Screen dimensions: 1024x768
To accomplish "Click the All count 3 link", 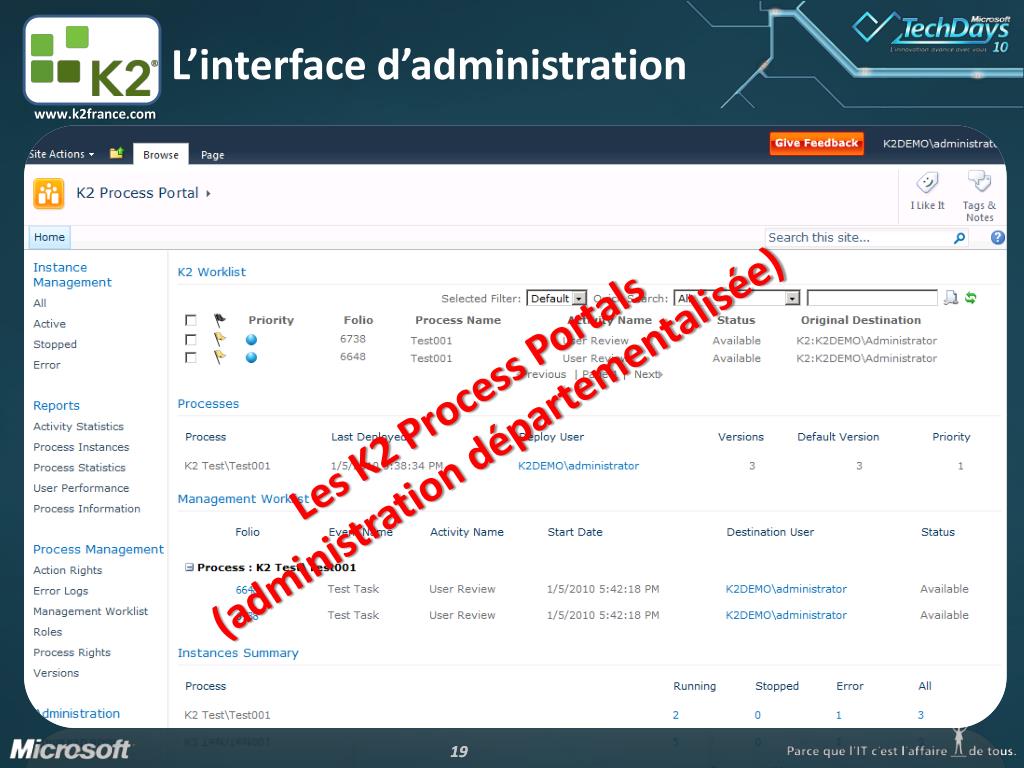I will pyautogui.click(x=921, y=715).
